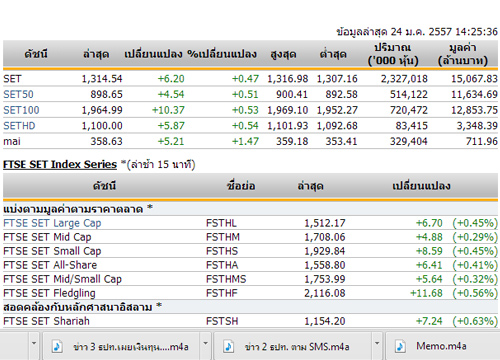The image size is (500, 360).
Task: Select SET100 volume 720,472
Action: pyautogui.click(x=409, y=110)
